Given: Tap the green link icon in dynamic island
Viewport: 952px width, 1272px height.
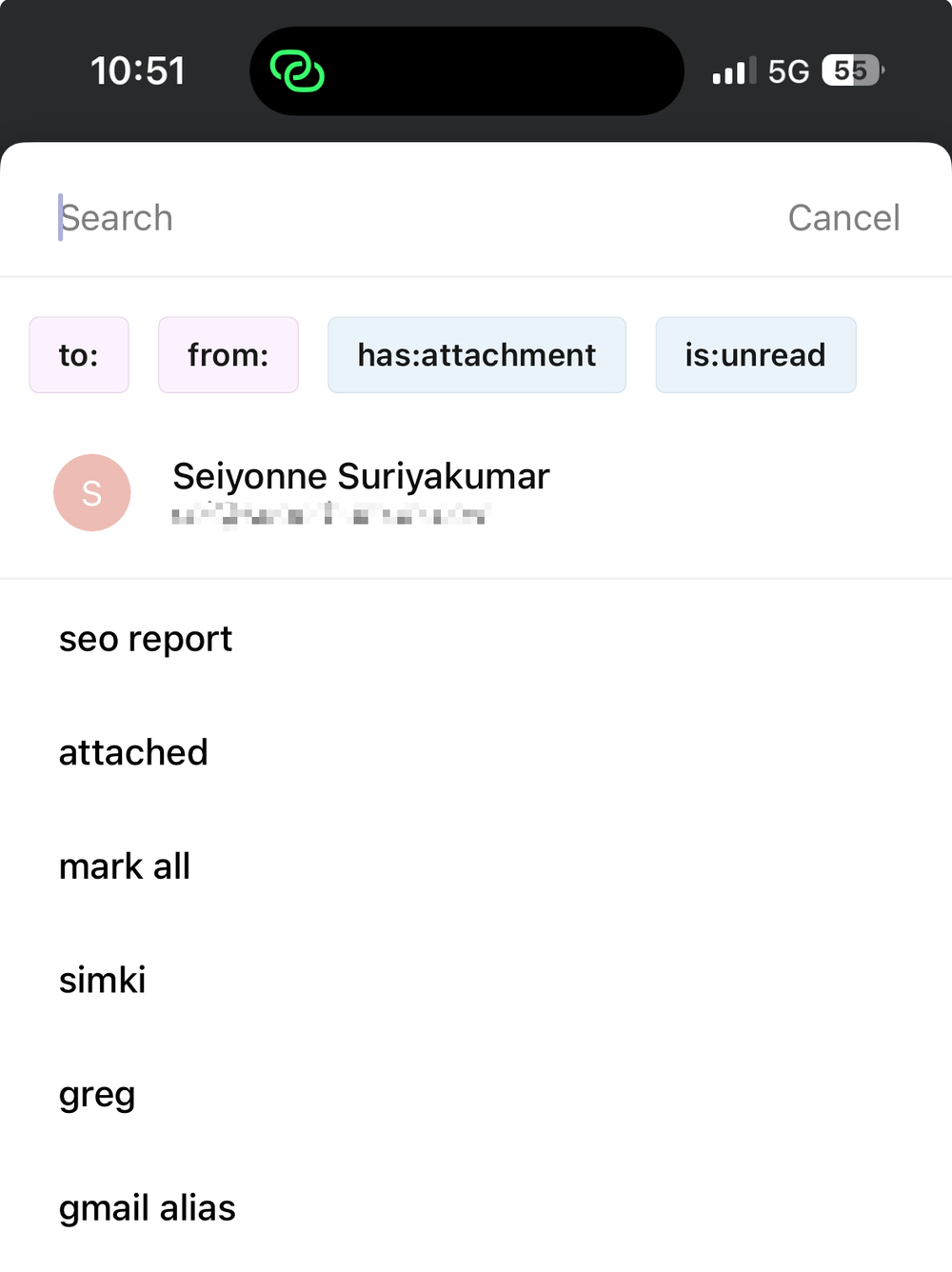Looking at the screenshot, I should pos(296,70).
